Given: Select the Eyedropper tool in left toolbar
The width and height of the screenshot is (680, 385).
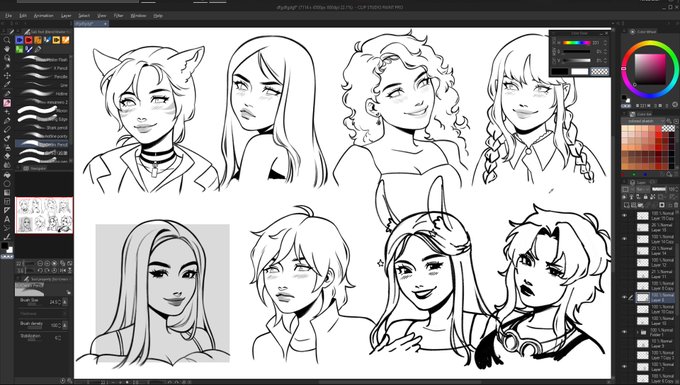Looking at the screenshot, I should point(7,85).
